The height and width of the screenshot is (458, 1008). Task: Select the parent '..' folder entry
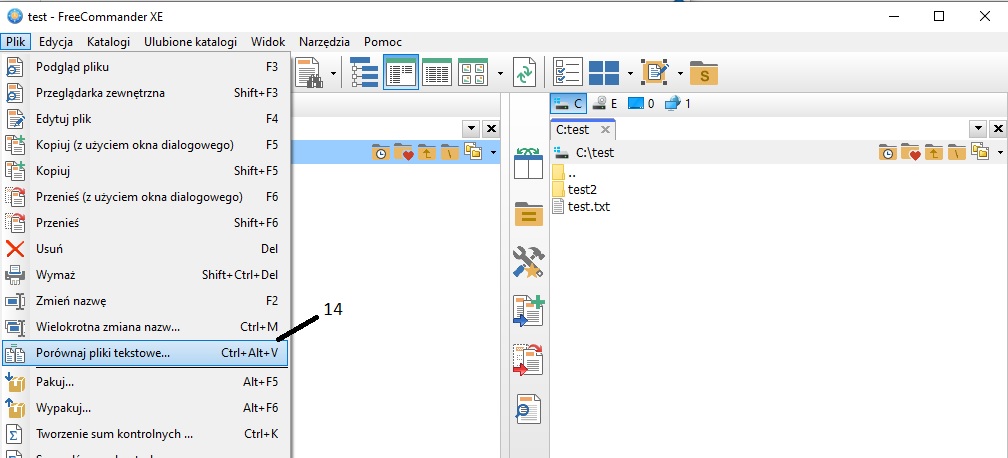click(x=564, y=172)
